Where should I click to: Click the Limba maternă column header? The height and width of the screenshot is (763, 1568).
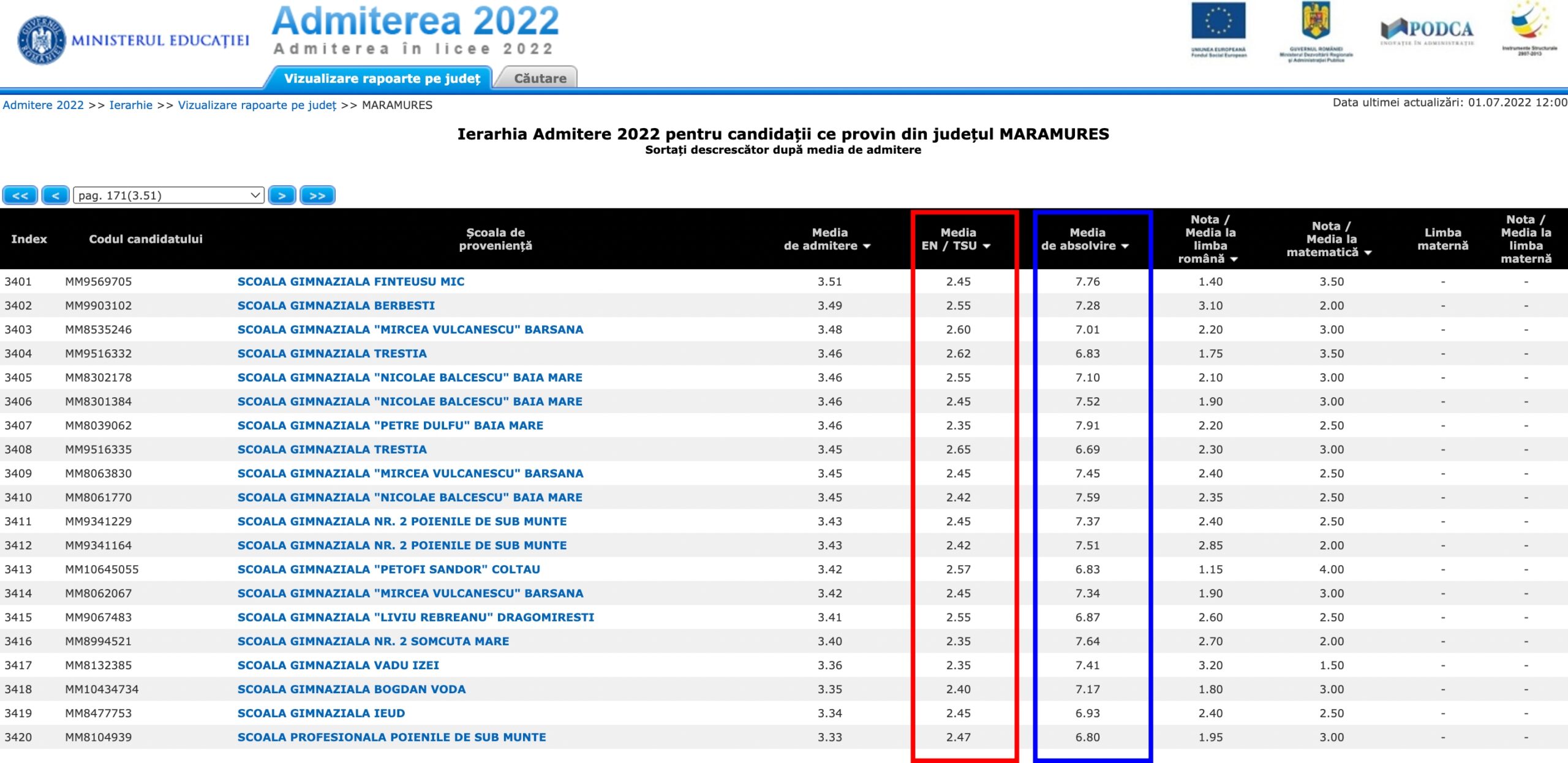[x=1442, y=239]
